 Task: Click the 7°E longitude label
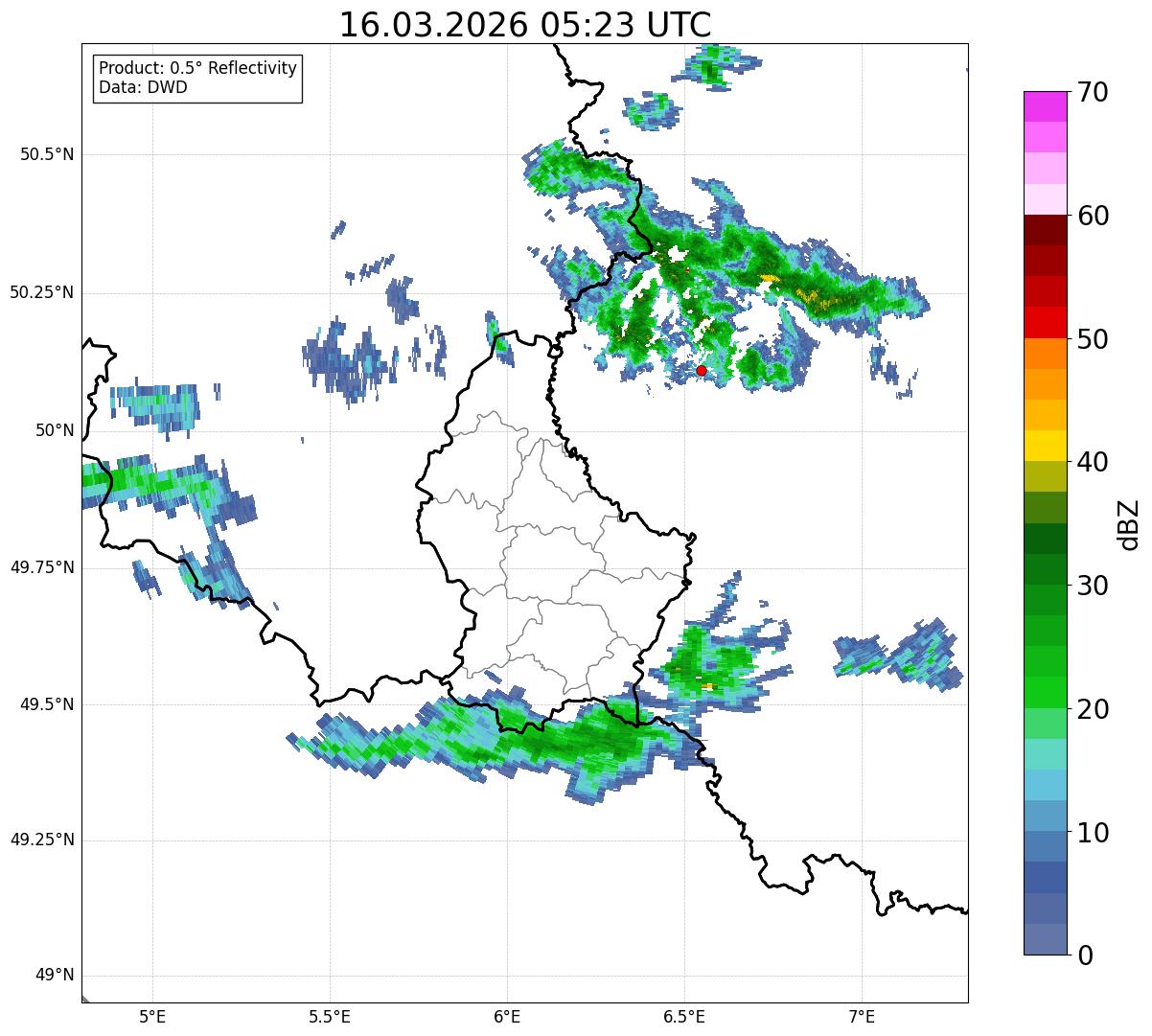coord(862,1017)
